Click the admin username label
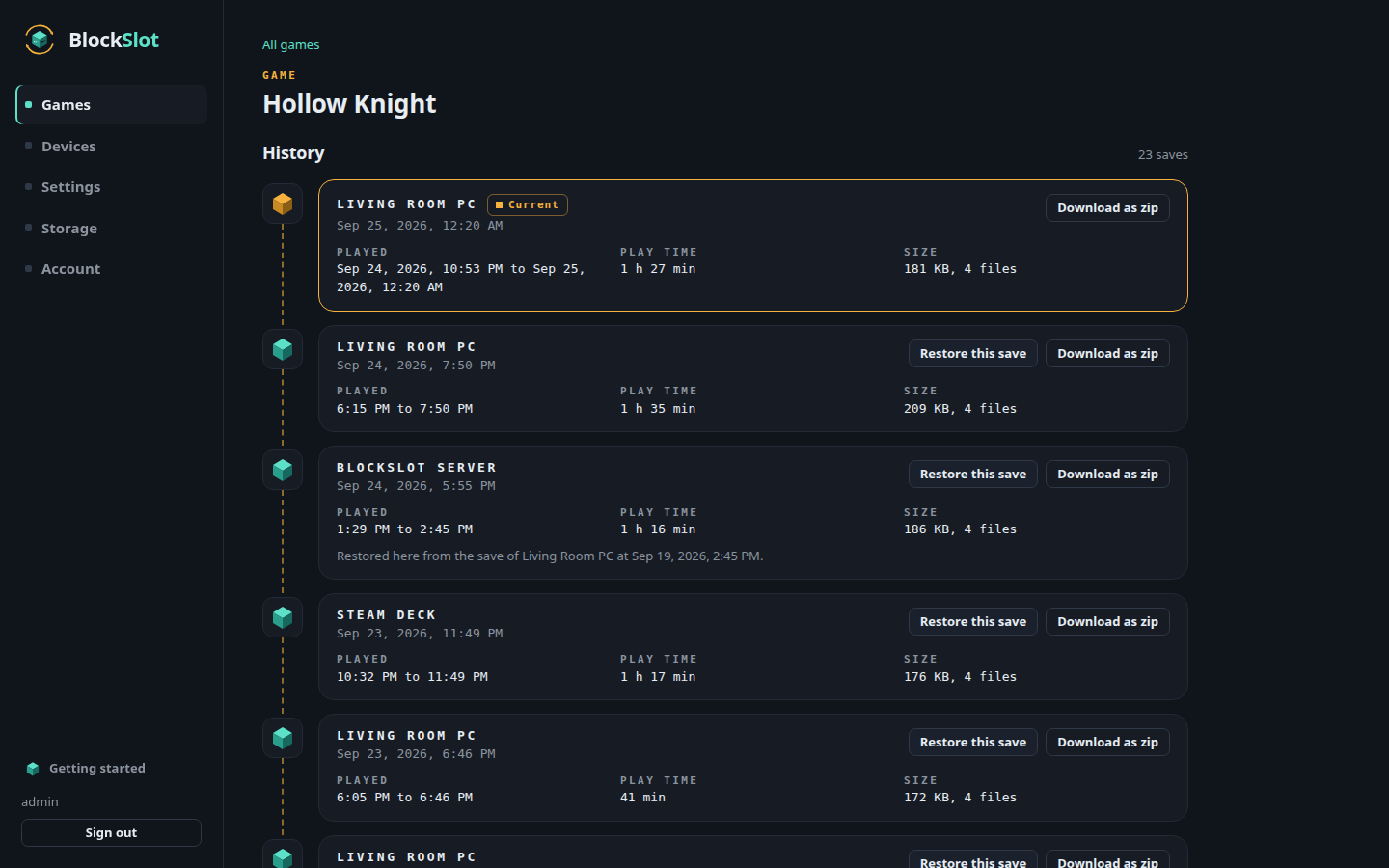1389x868 pixels. pos(40,802)
